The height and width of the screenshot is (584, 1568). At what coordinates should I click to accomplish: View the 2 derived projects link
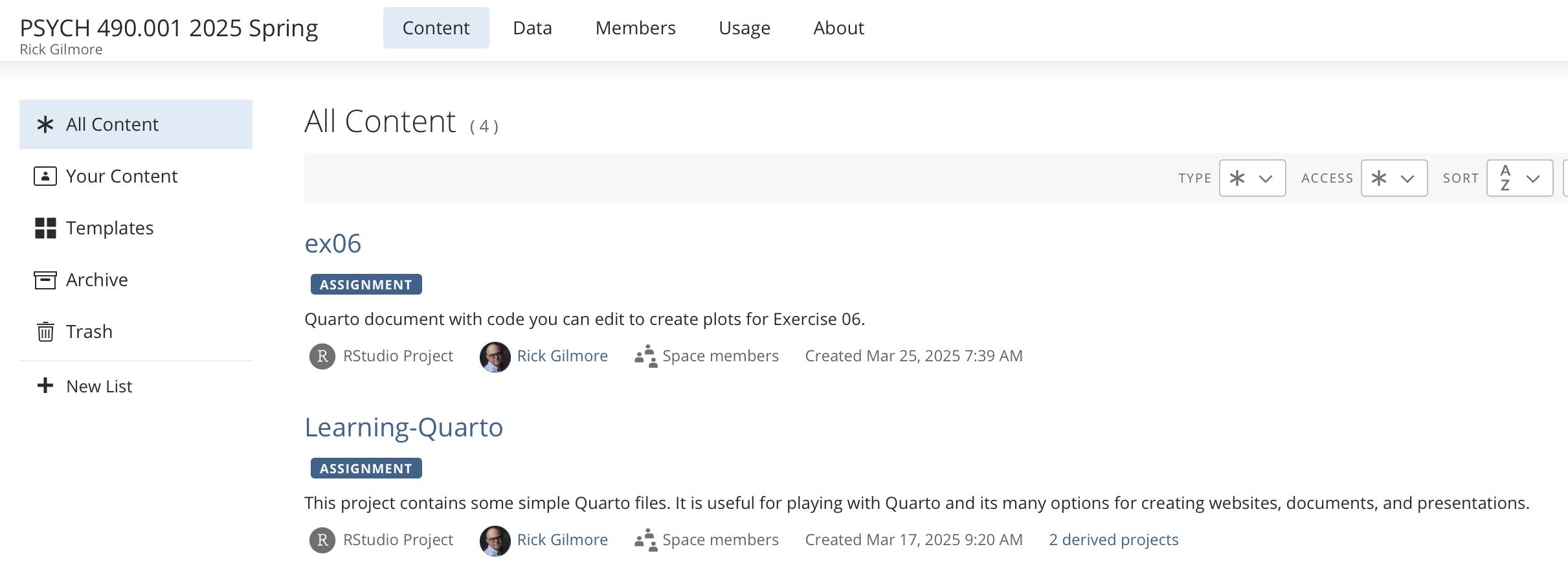[1113, 540]
